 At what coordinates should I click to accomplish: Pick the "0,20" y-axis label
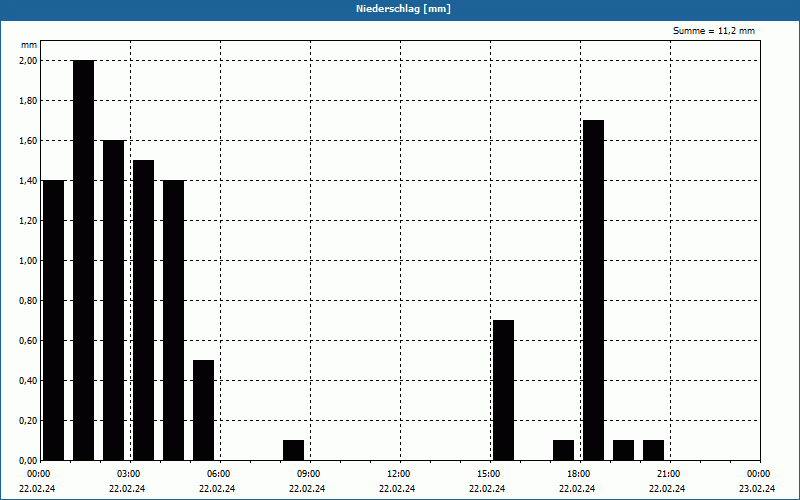click(x=29, y=420)
